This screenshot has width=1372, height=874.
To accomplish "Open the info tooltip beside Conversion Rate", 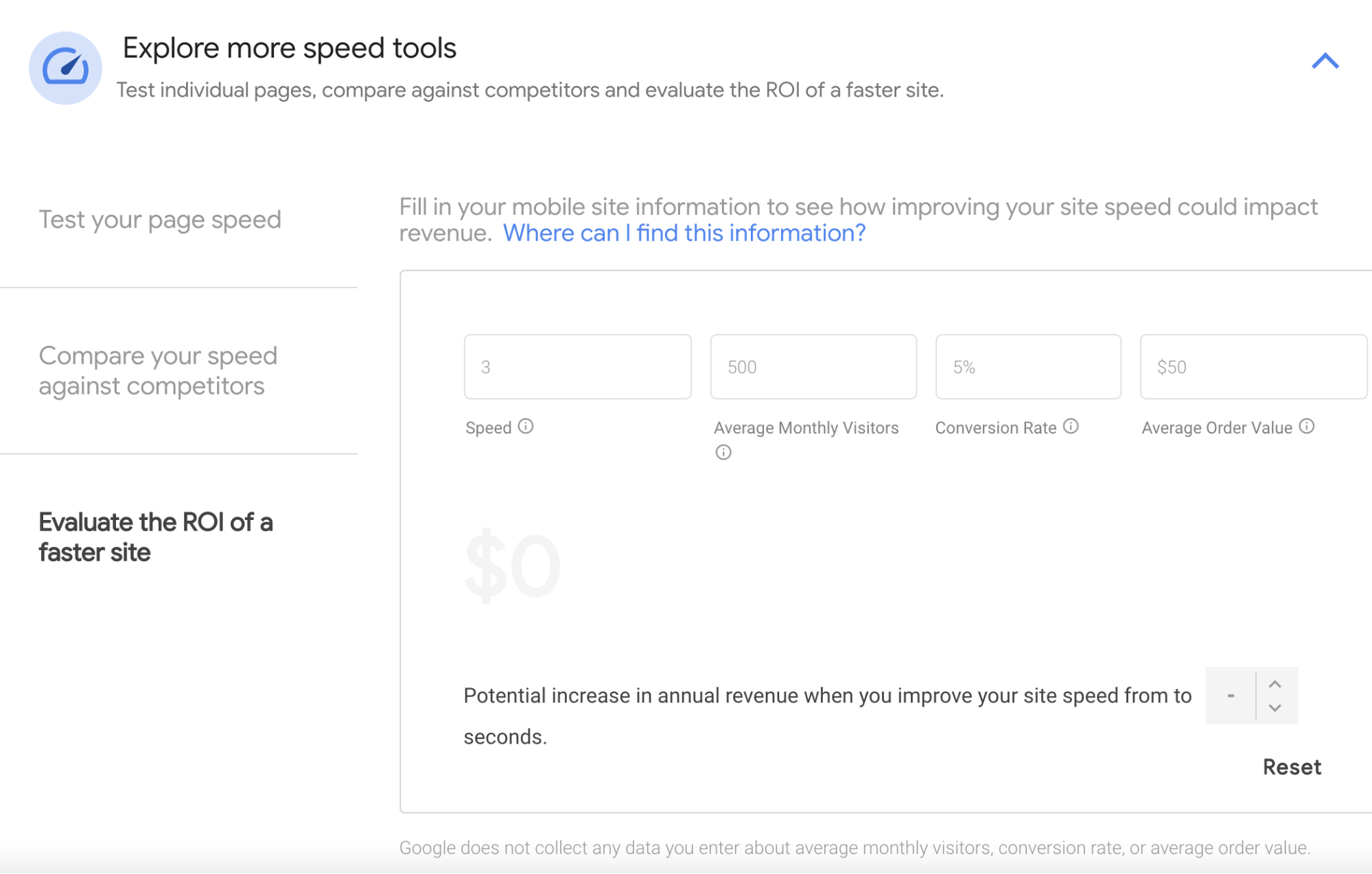I will click(1070, 426).
